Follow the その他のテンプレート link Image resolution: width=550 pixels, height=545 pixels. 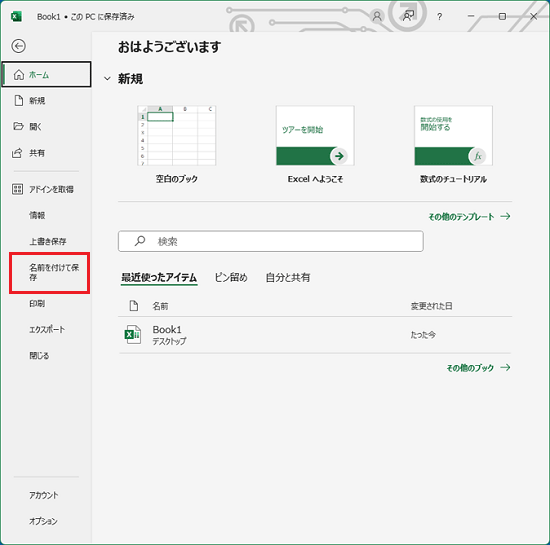point(469,217)
